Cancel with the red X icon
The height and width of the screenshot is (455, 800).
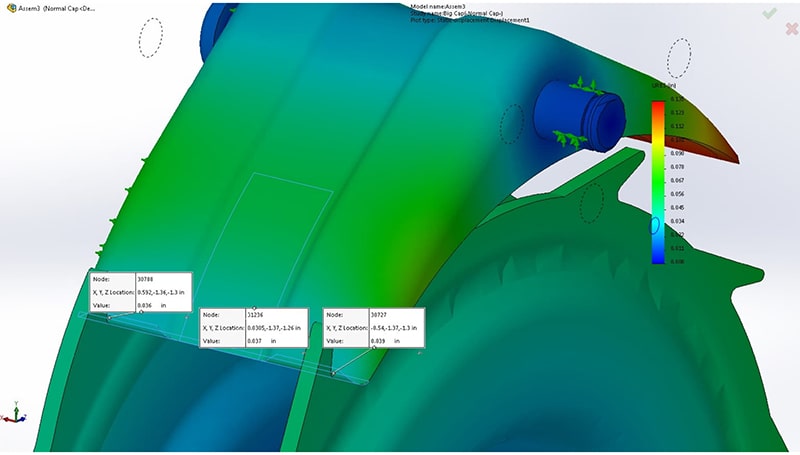tap(792, 29)
